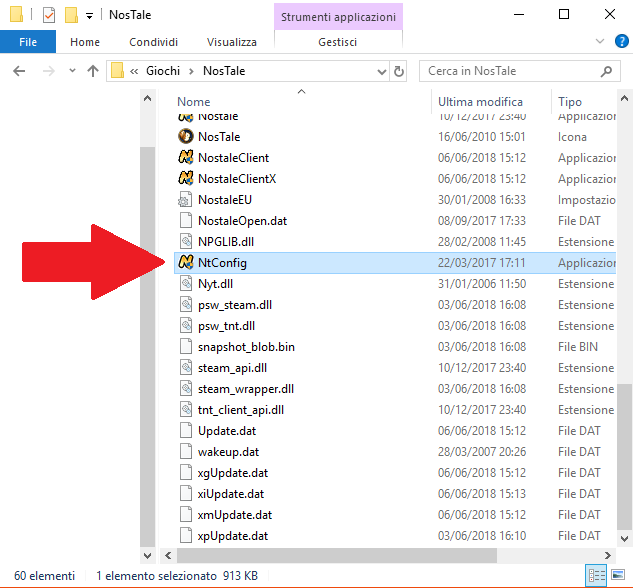The height and width of the screenshot is (588, 633).
Task: Click the File BIN type cell
Action: coord(578,347)
